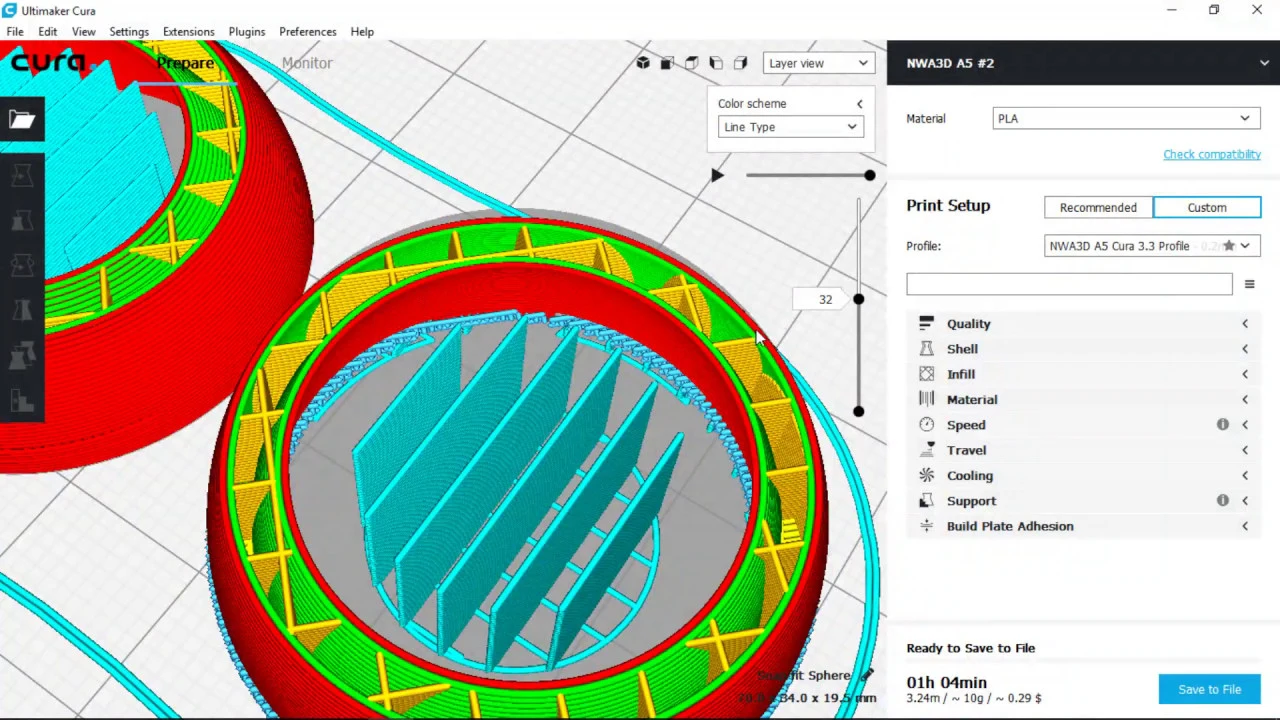Open the File menu
The height and width of the screenshot is (720, 1280).
click(x=15, y=31)
